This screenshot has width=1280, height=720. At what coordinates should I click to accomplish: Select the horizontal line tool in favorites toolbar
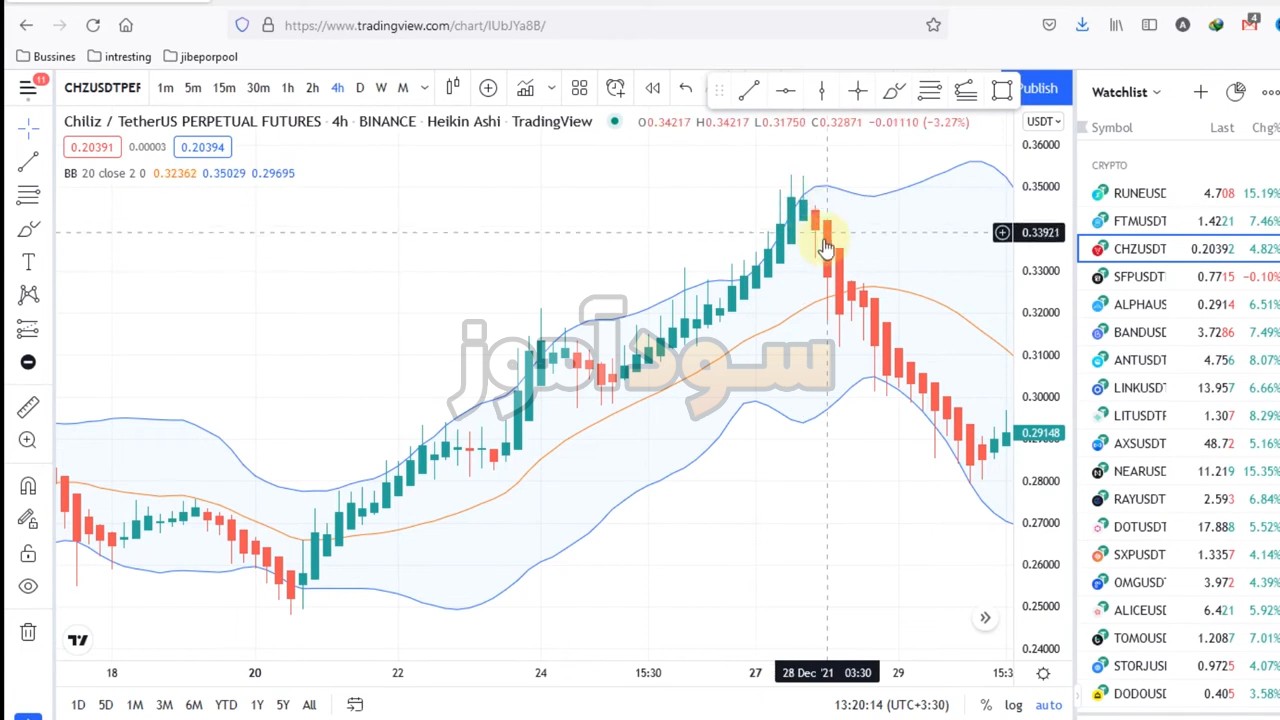pos(785,91)
